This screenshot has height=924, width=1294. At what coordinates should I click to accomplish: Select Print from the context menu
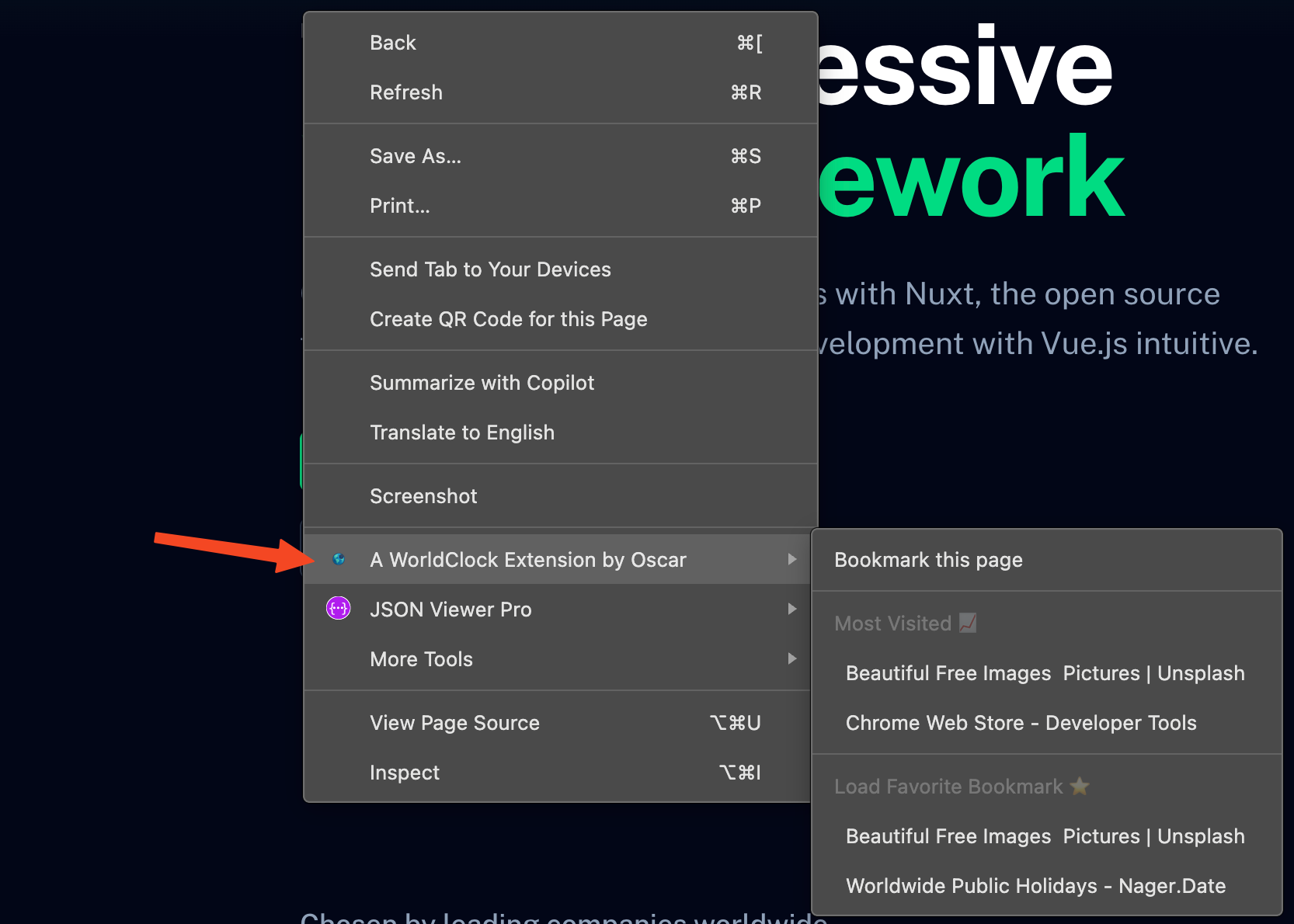click(x=399, y=206)
